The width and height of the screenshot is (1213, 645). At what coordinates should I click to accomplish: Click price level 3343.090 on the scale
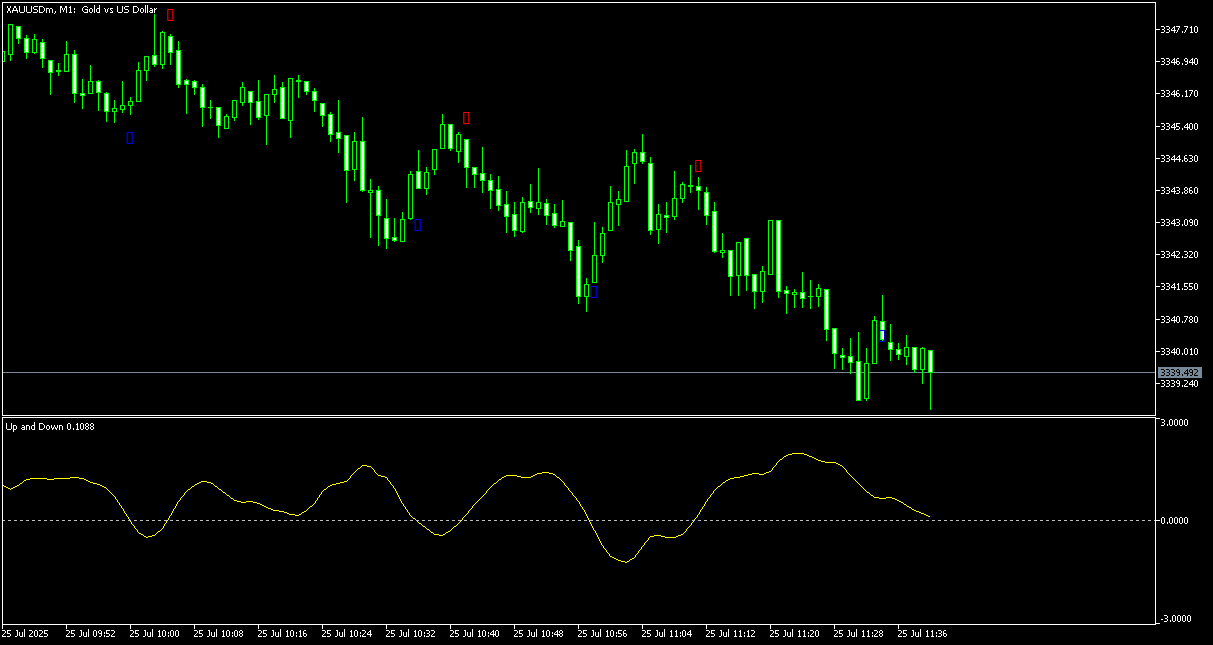[1178, 223]
